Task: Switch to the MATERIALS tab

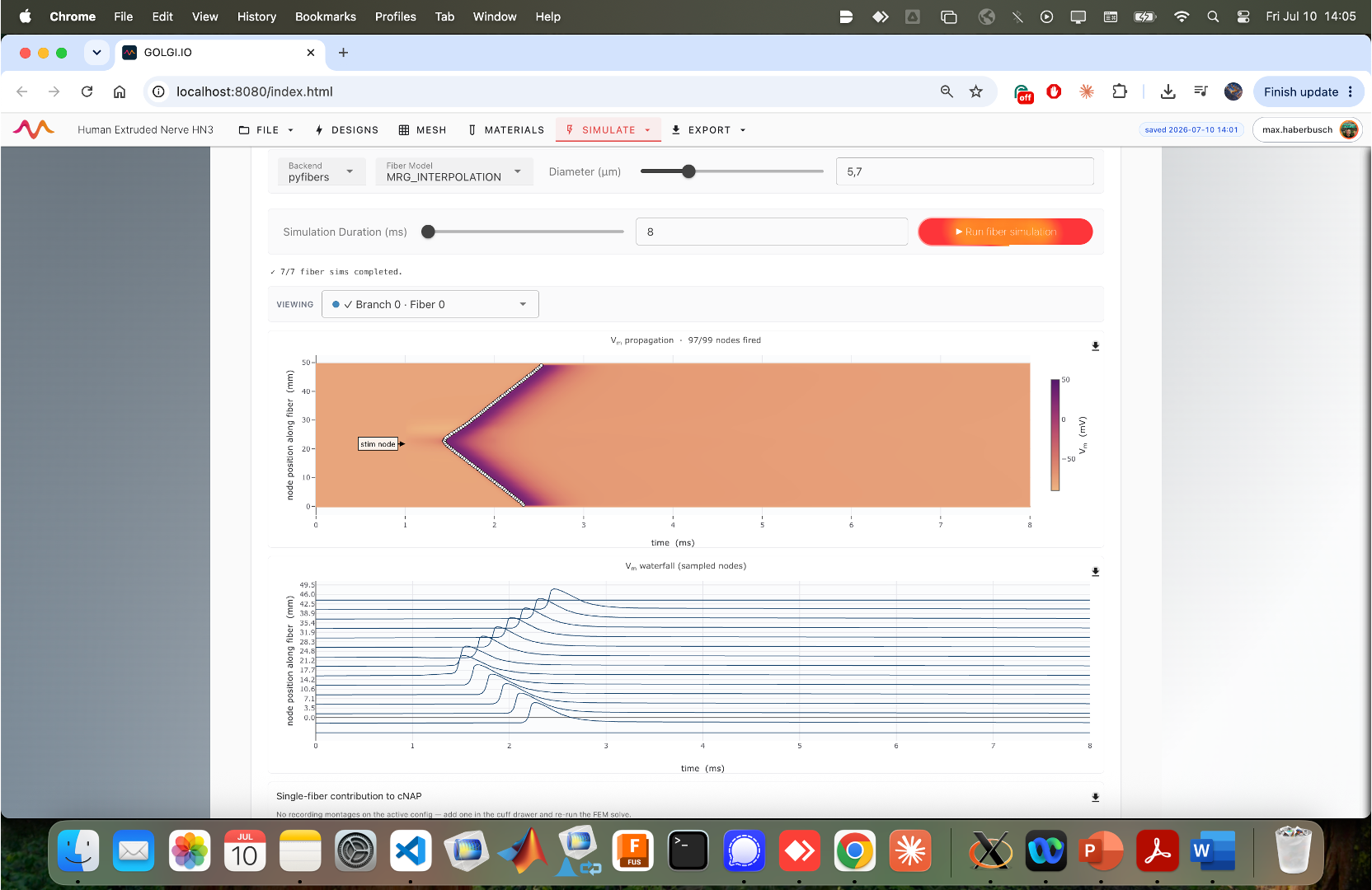Action: pos(506,130)
